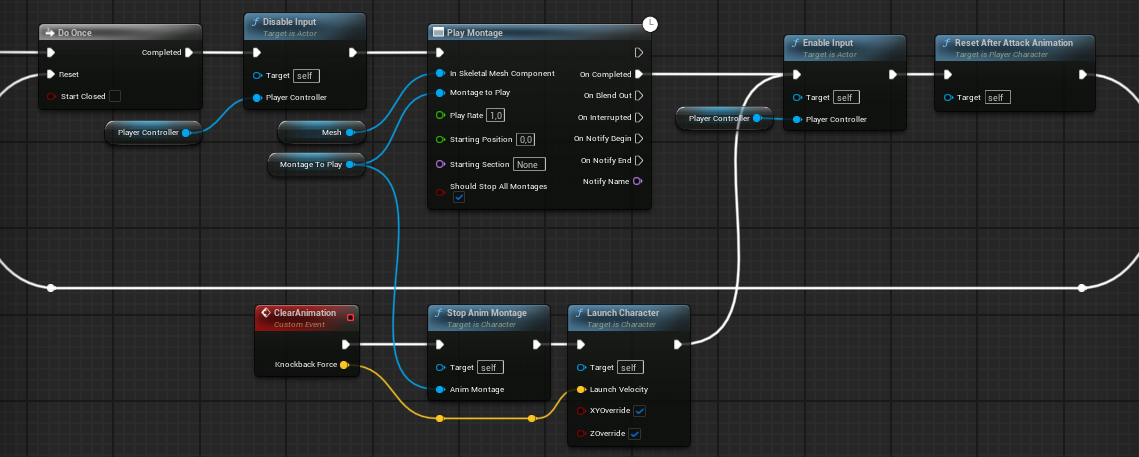This screenshot has width=1139, height=457.
Task: Click Reset After Attack Animation exec output
Action: click(x=1082, y=74)
